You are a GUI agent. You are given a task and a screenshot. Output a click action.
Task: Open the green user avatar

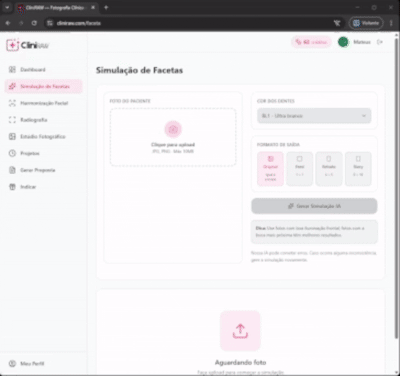(343, 42)
